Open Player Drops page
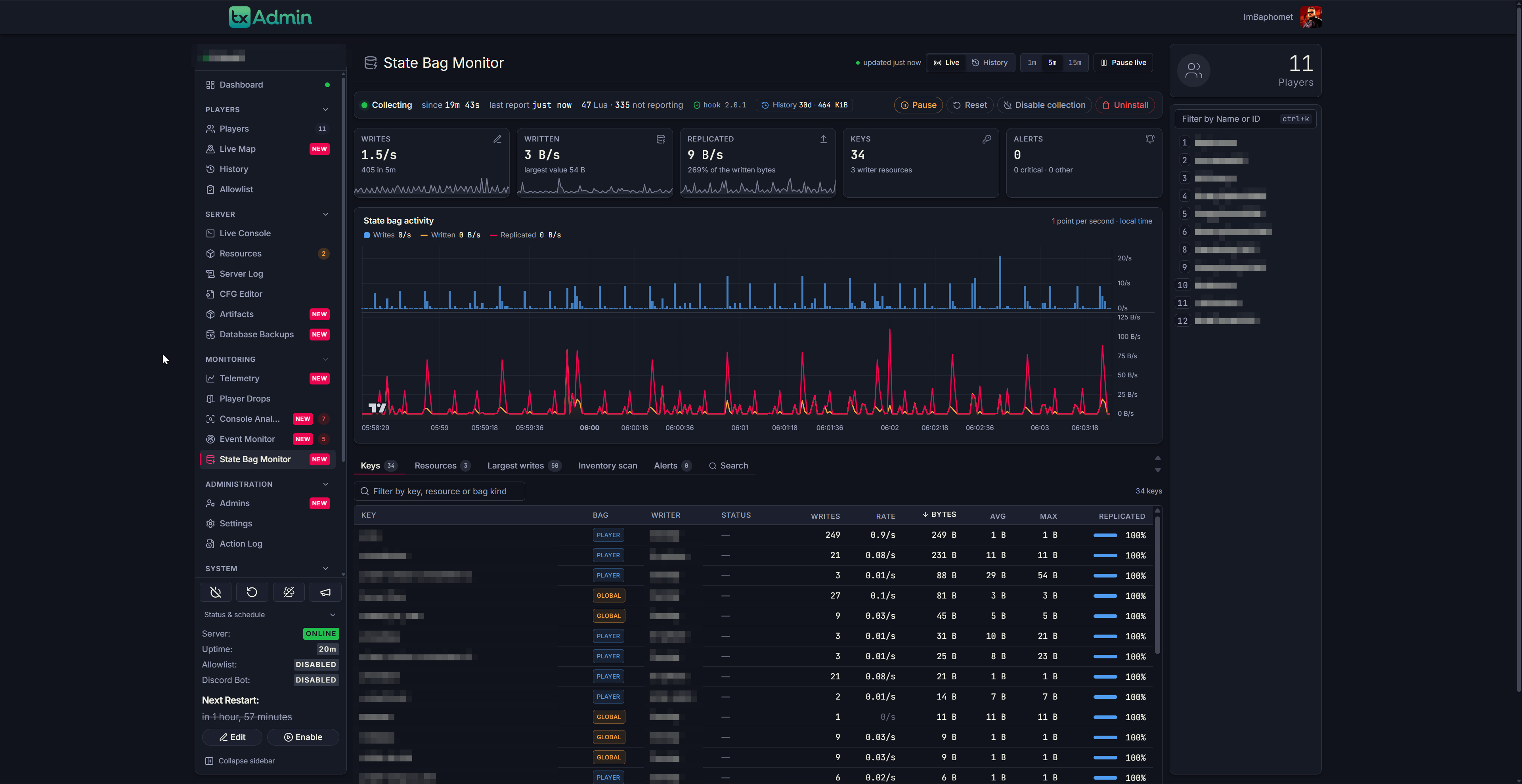Screen dimensions: 1522x784 268,398
